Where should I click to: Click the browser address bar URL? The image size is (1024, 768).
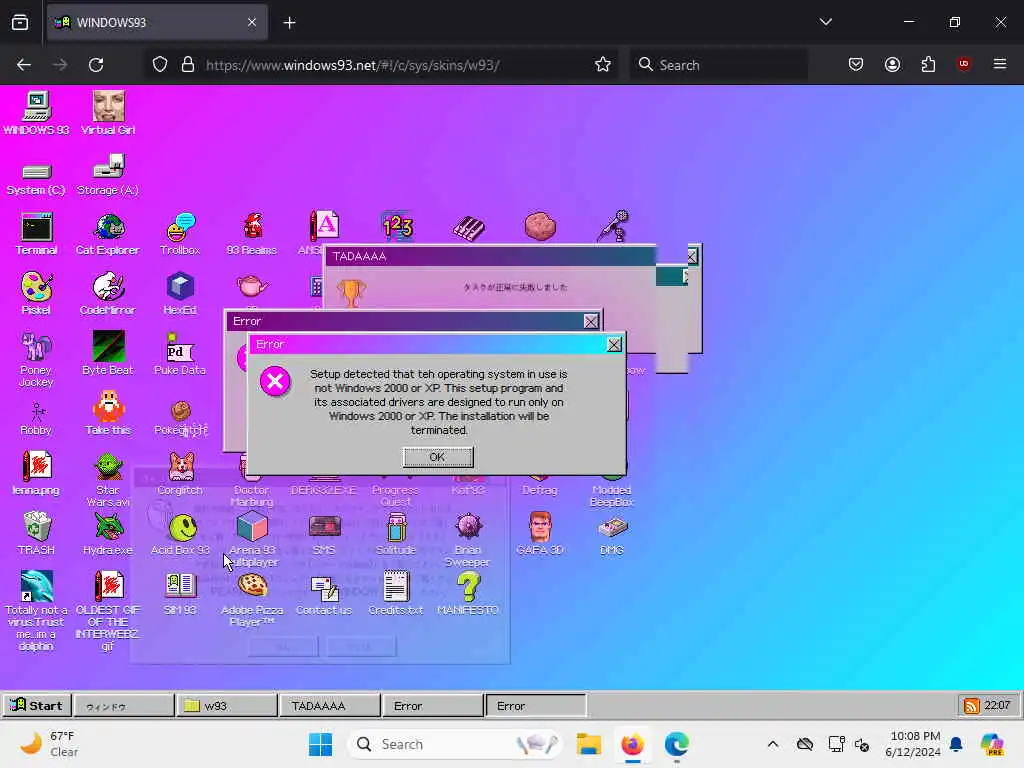point(353,65)
